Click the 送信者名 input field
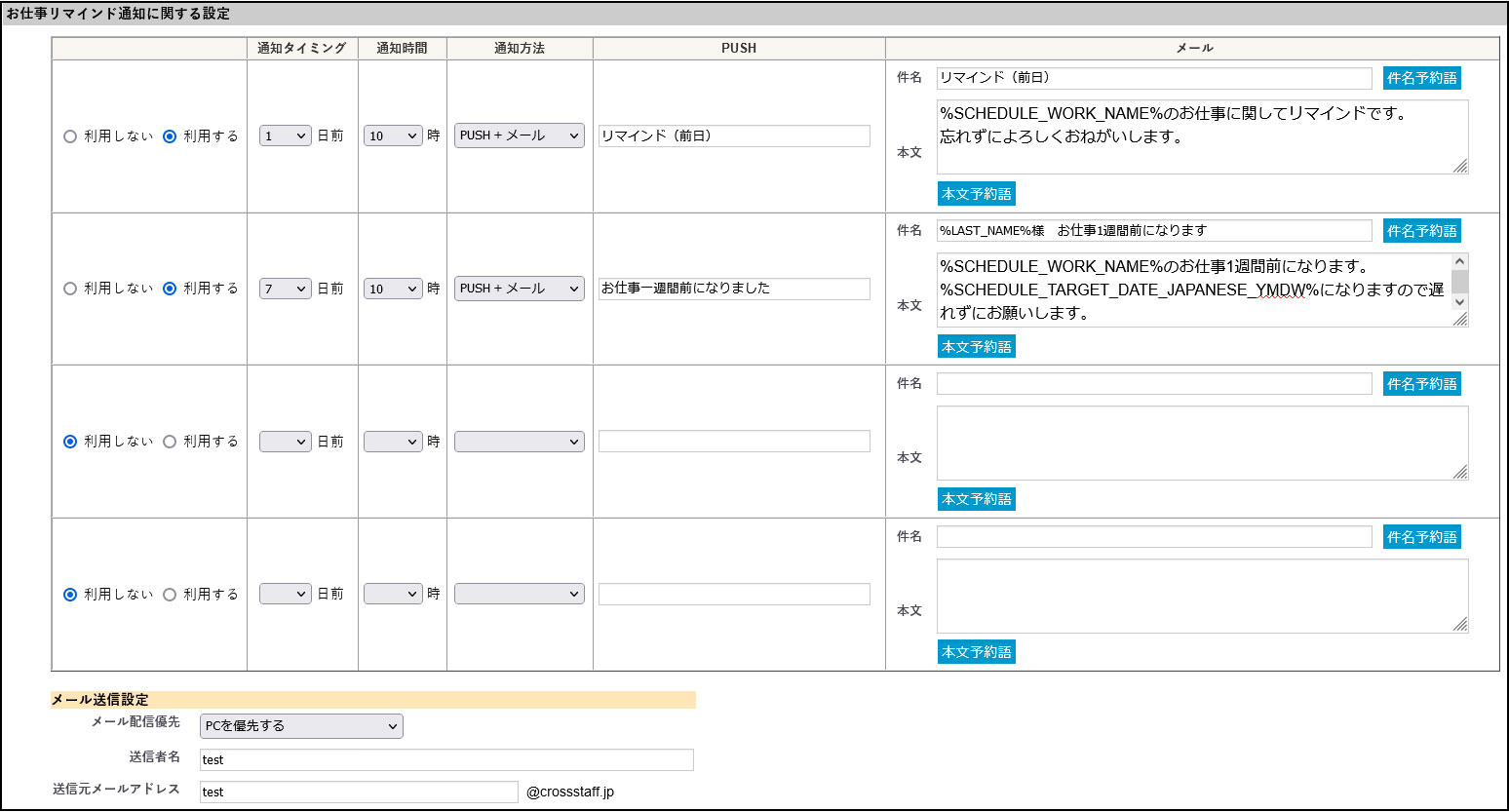This screenshot has height=812, width=1509. point(446,760)
